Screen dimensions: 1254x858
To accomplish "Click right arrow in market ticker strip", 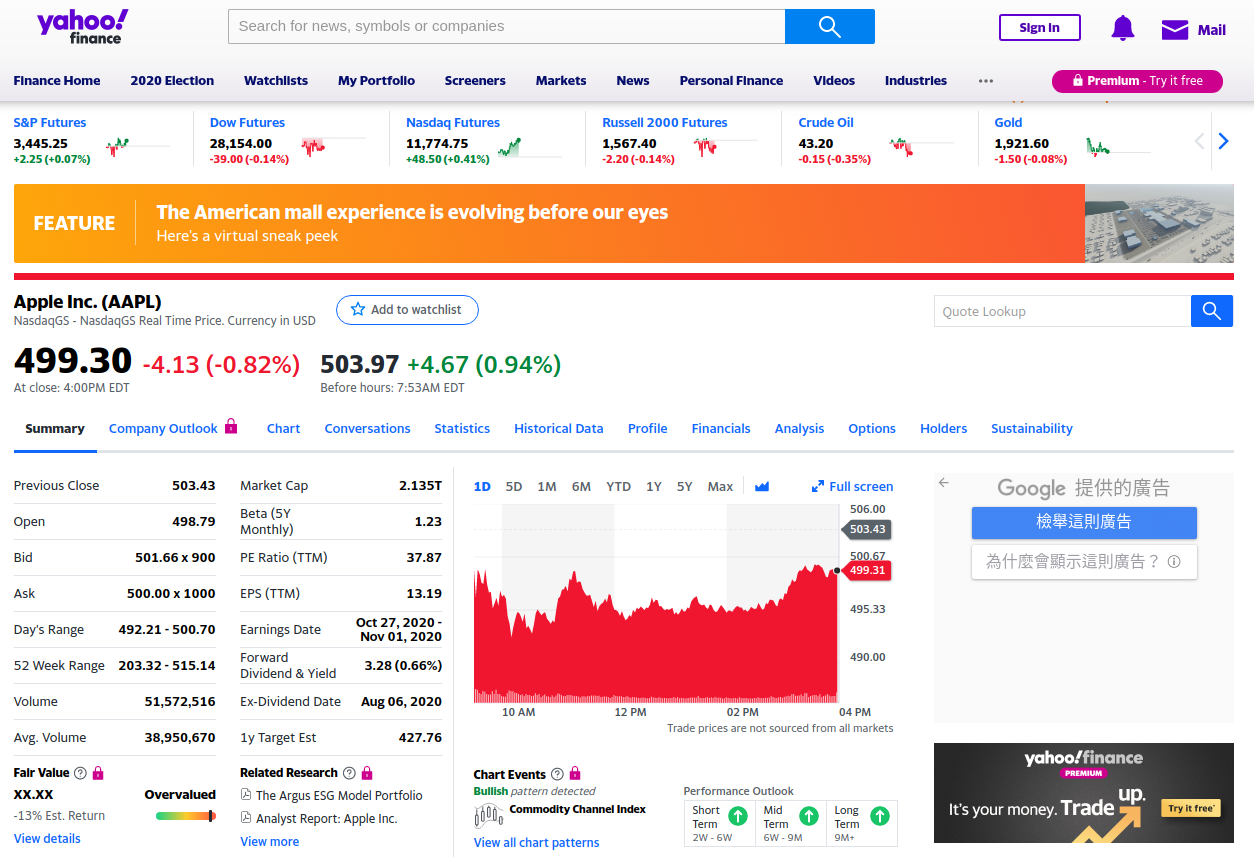I will (1223, 141).
